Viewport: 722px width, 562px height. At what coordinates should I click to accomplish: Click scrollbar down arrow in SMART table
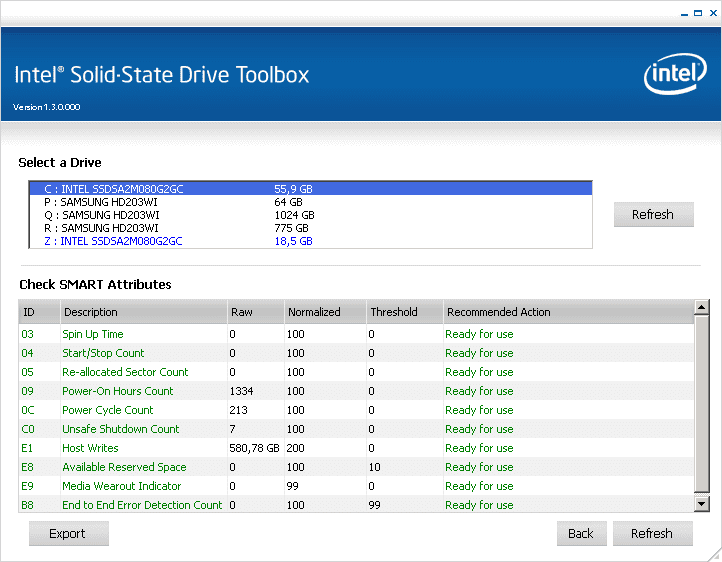click(701, 504)
